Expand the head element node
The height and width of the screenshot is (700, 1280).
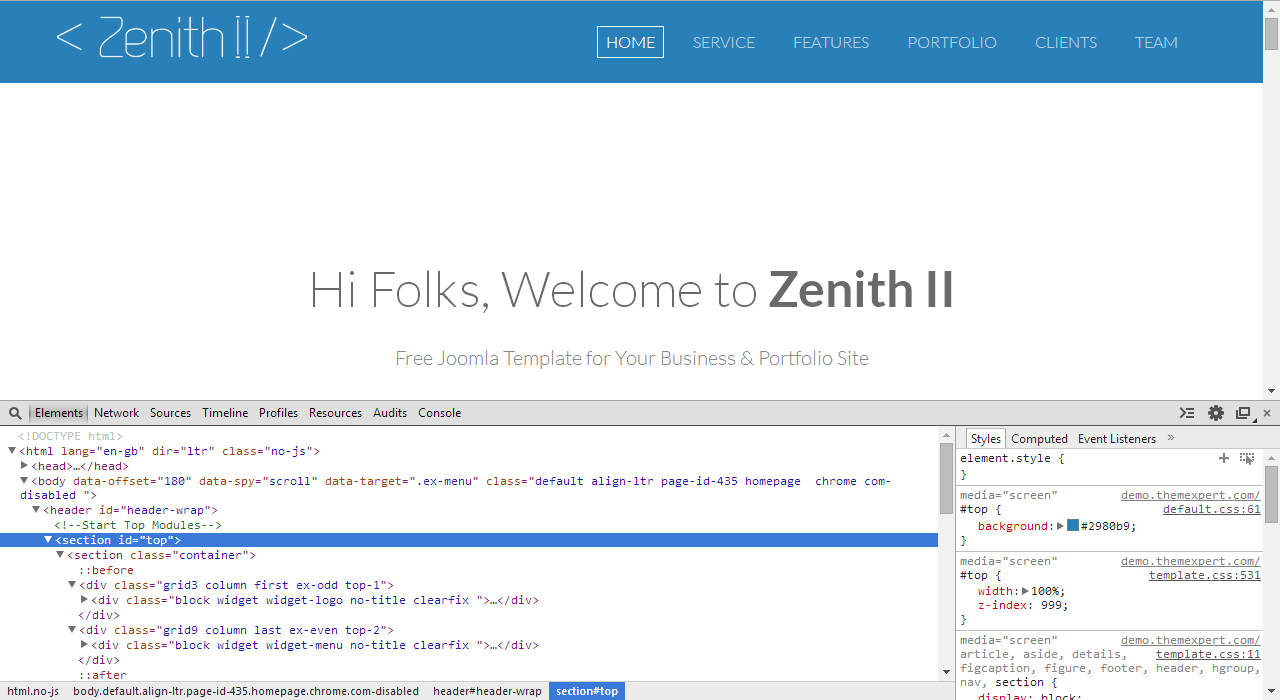(25, 465)
